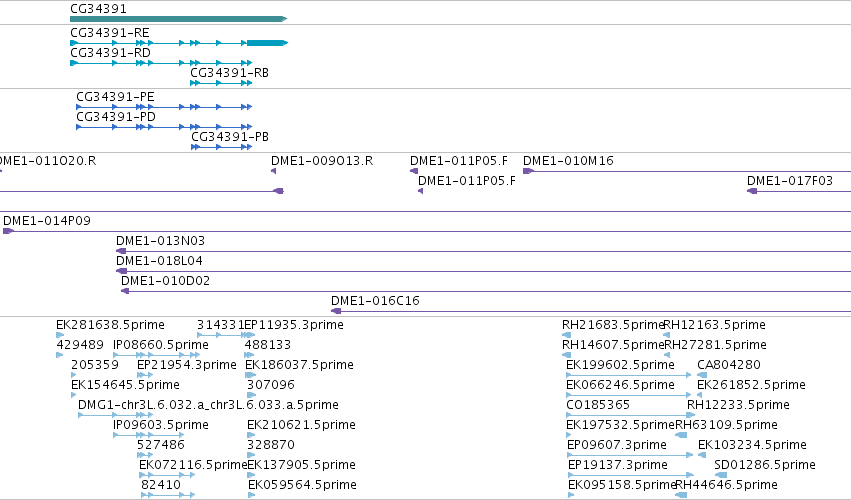
Task: Select the DME1-018L04 clone label
Action: coord(159,261)
